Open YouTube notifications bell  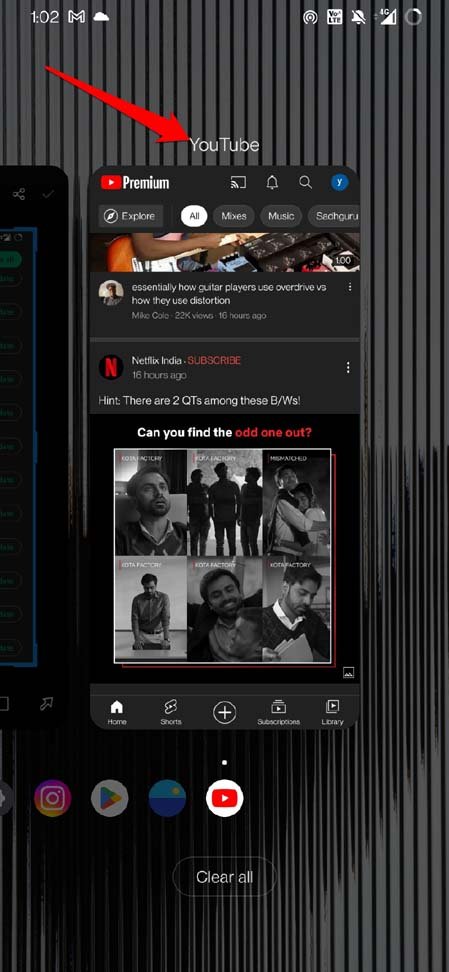click(272, 182)
